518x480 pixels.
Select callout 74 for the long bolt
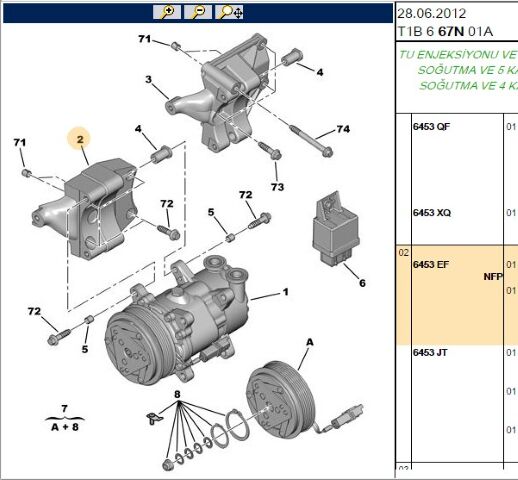pos(343,129)
